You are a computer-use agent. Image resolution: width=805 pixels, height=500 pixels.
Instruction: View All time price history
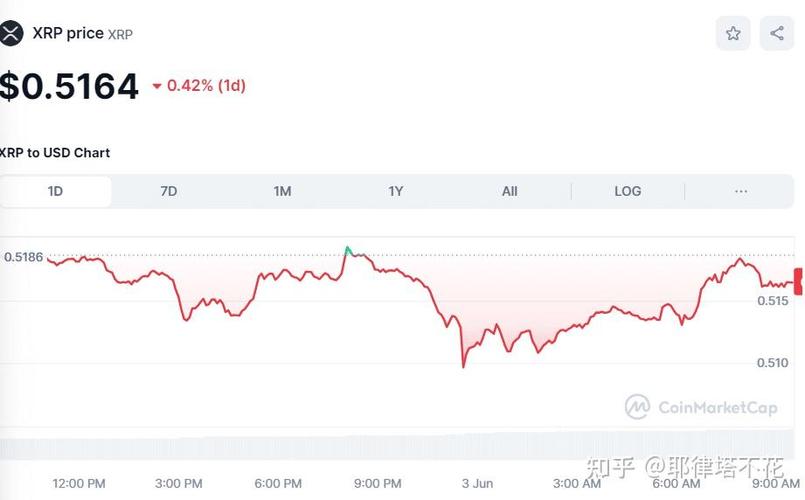(509, 191)
